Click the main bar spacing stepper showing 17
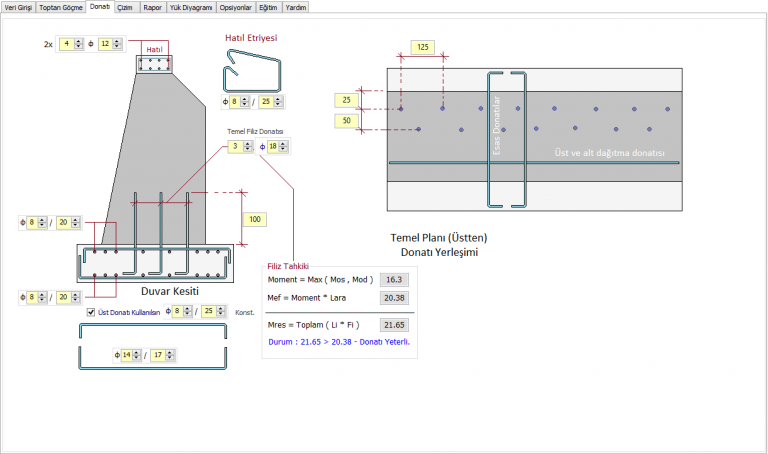This screenshot has height=454, width=768. point(163,355)
